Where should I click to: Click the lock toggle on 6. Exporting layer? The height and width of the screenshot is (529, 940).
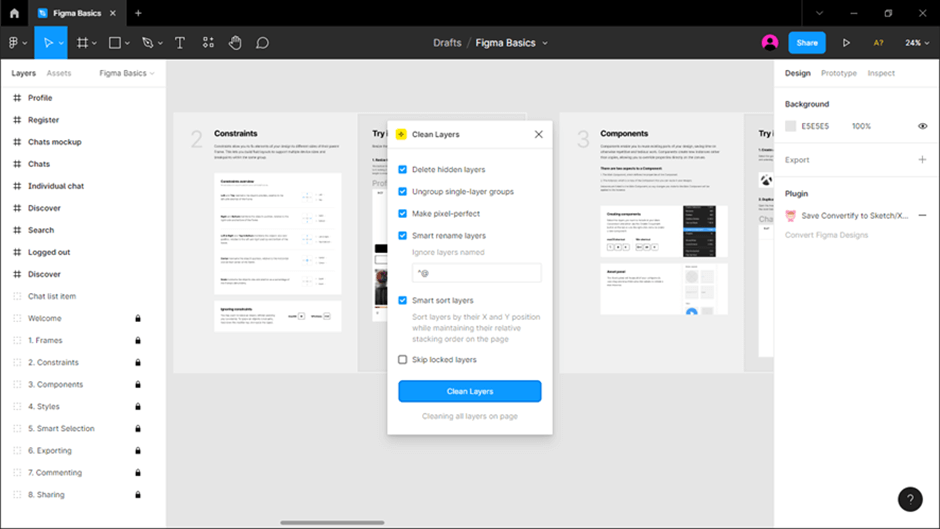click(138, 450)
